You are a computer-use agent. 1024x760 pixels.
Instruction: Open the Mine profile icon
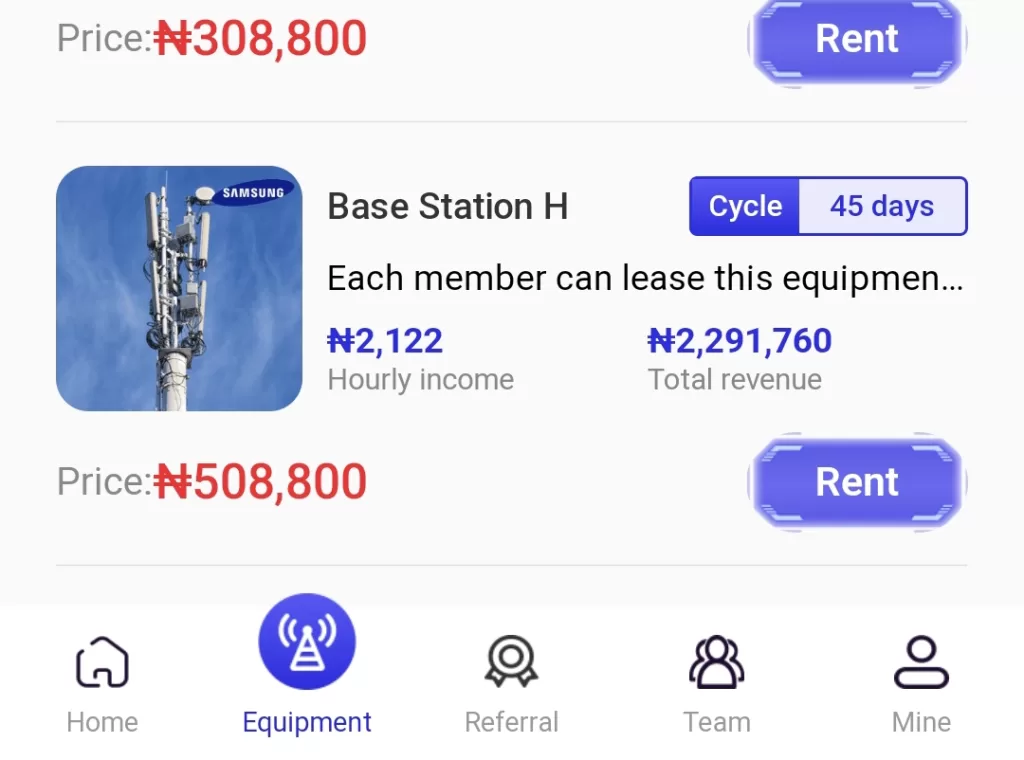pyautogui.click(x=921, y=662)
